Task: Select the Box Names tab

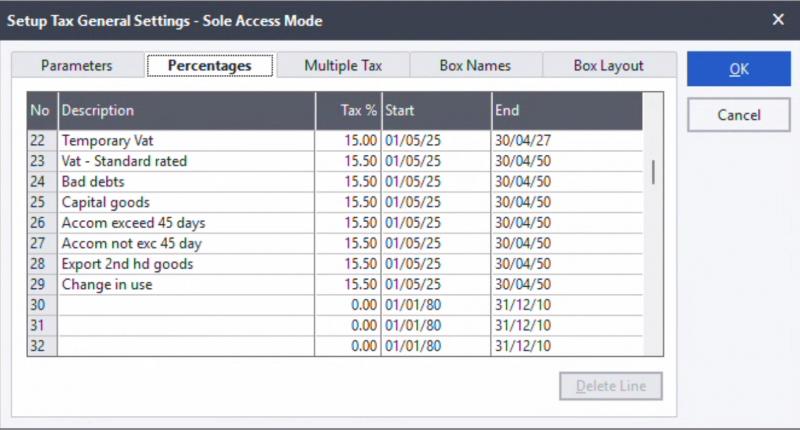Action: 475,66
